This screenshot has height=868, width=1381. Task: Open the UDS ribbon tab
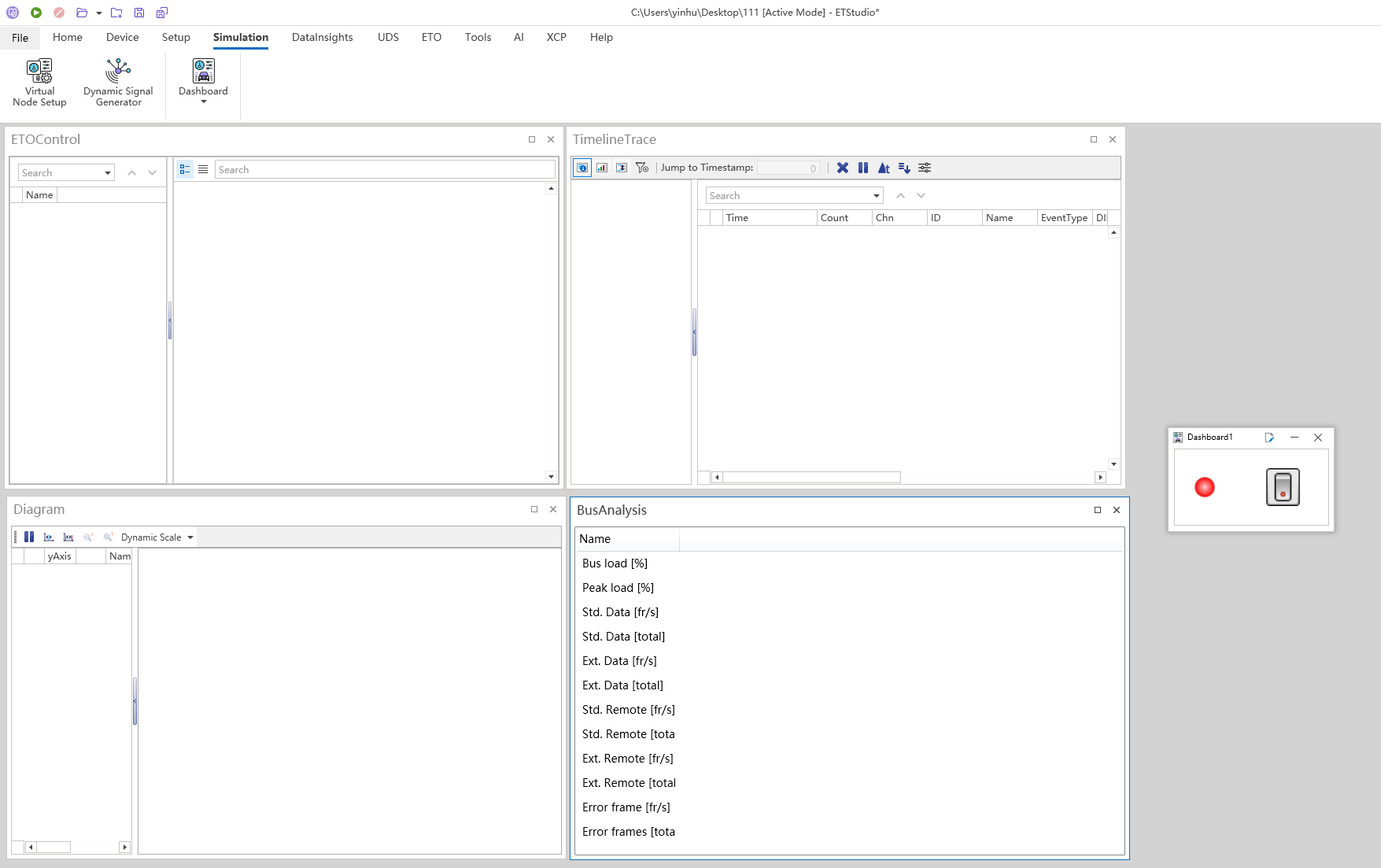tap(388, 37)
